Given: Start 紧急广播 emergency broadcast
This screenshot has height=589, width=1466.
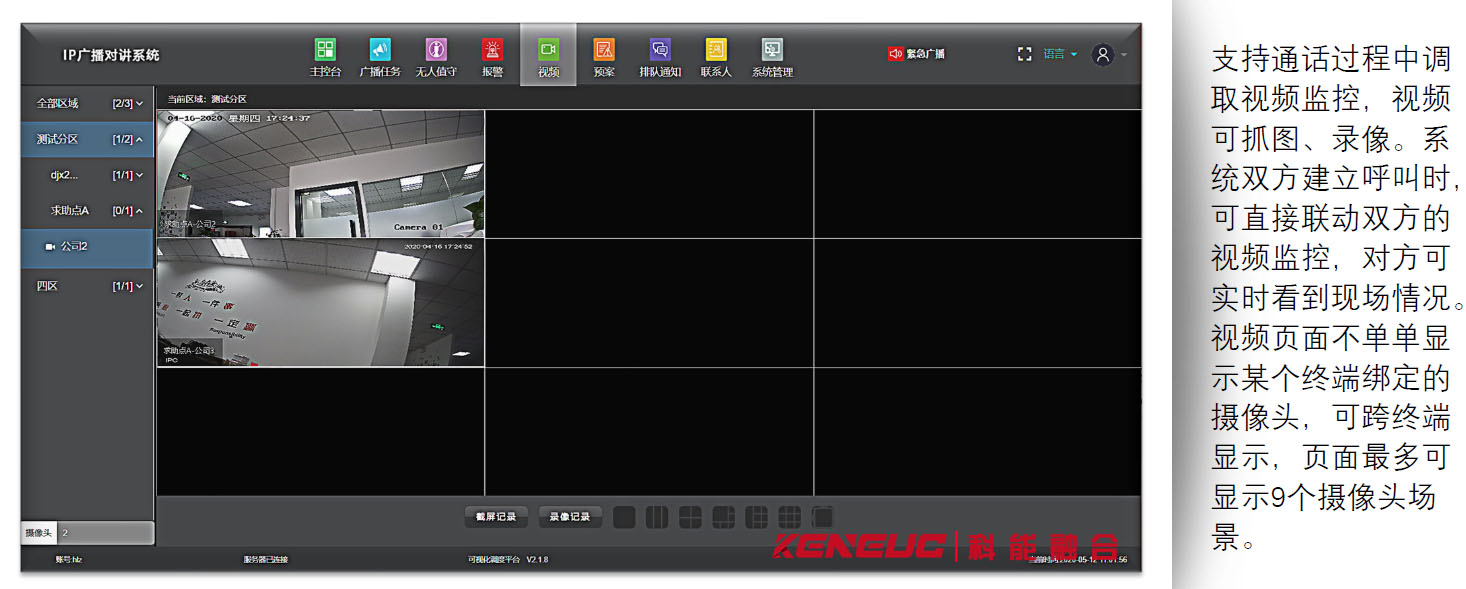Looking at the screenshot, I should [x=917, y=54].
